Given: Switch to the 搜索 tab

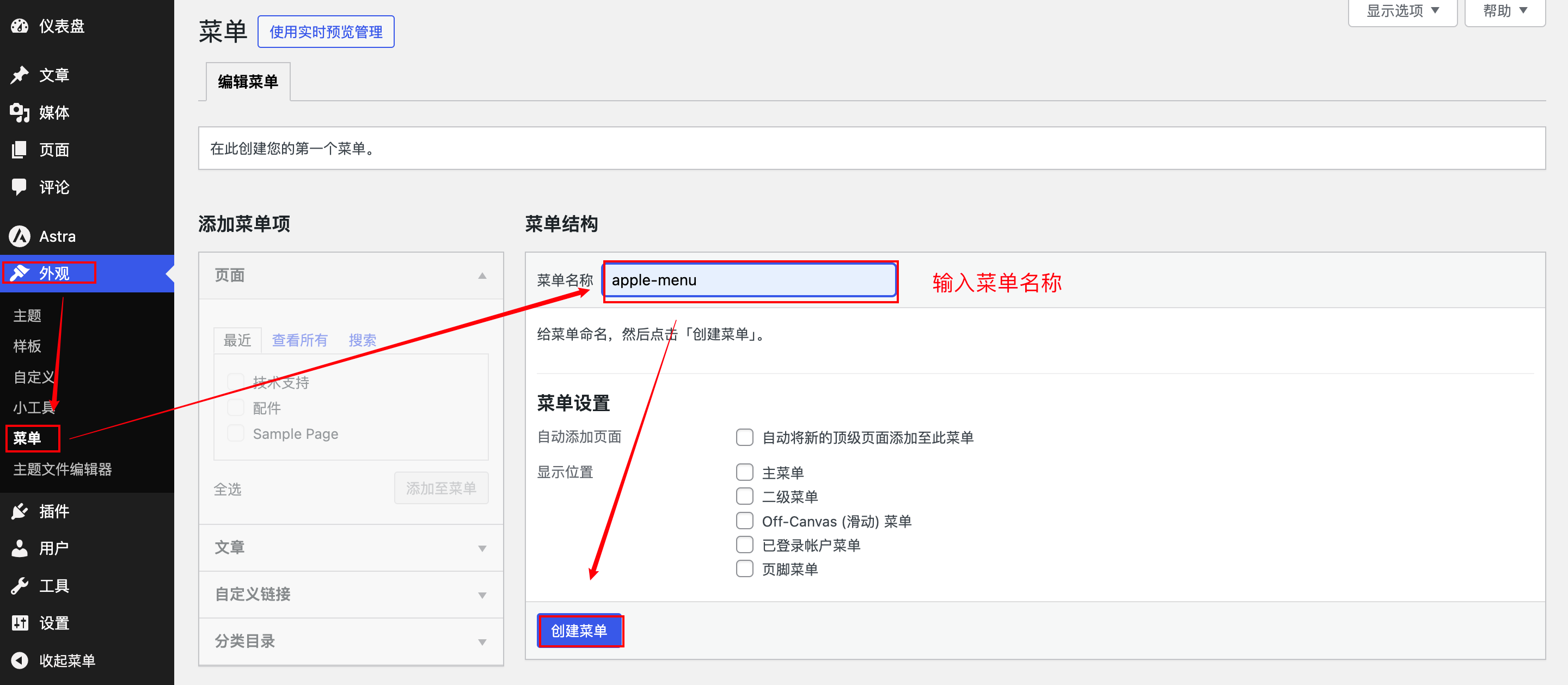Looking at the screenshot, I should pos(362,340).
